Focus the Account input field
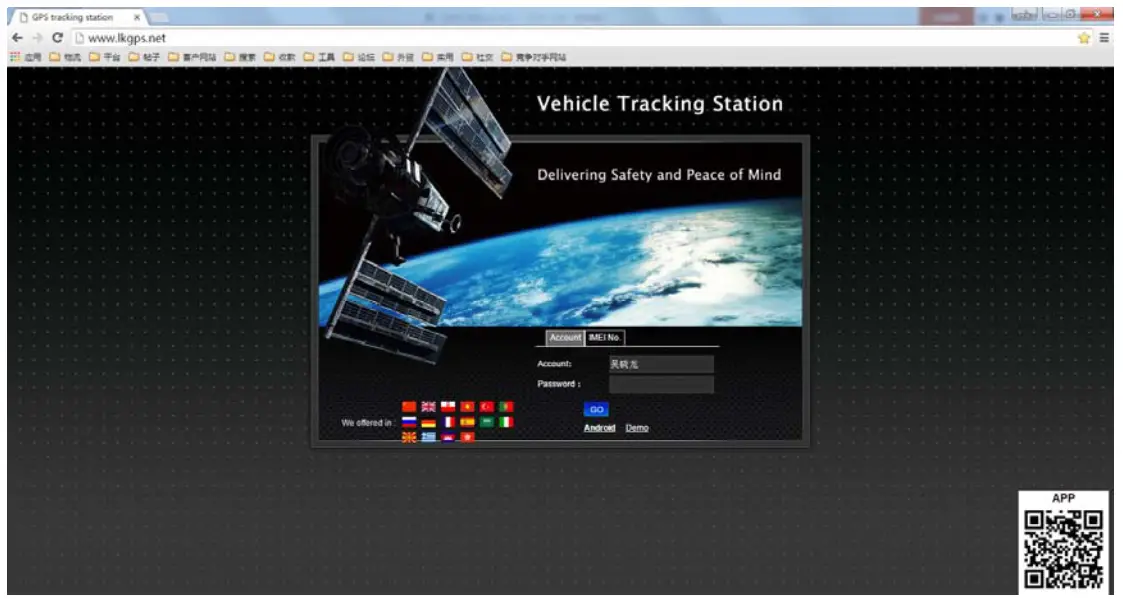Image resolution: width=1123 pixels, height=599 pixels. [661, 364]
